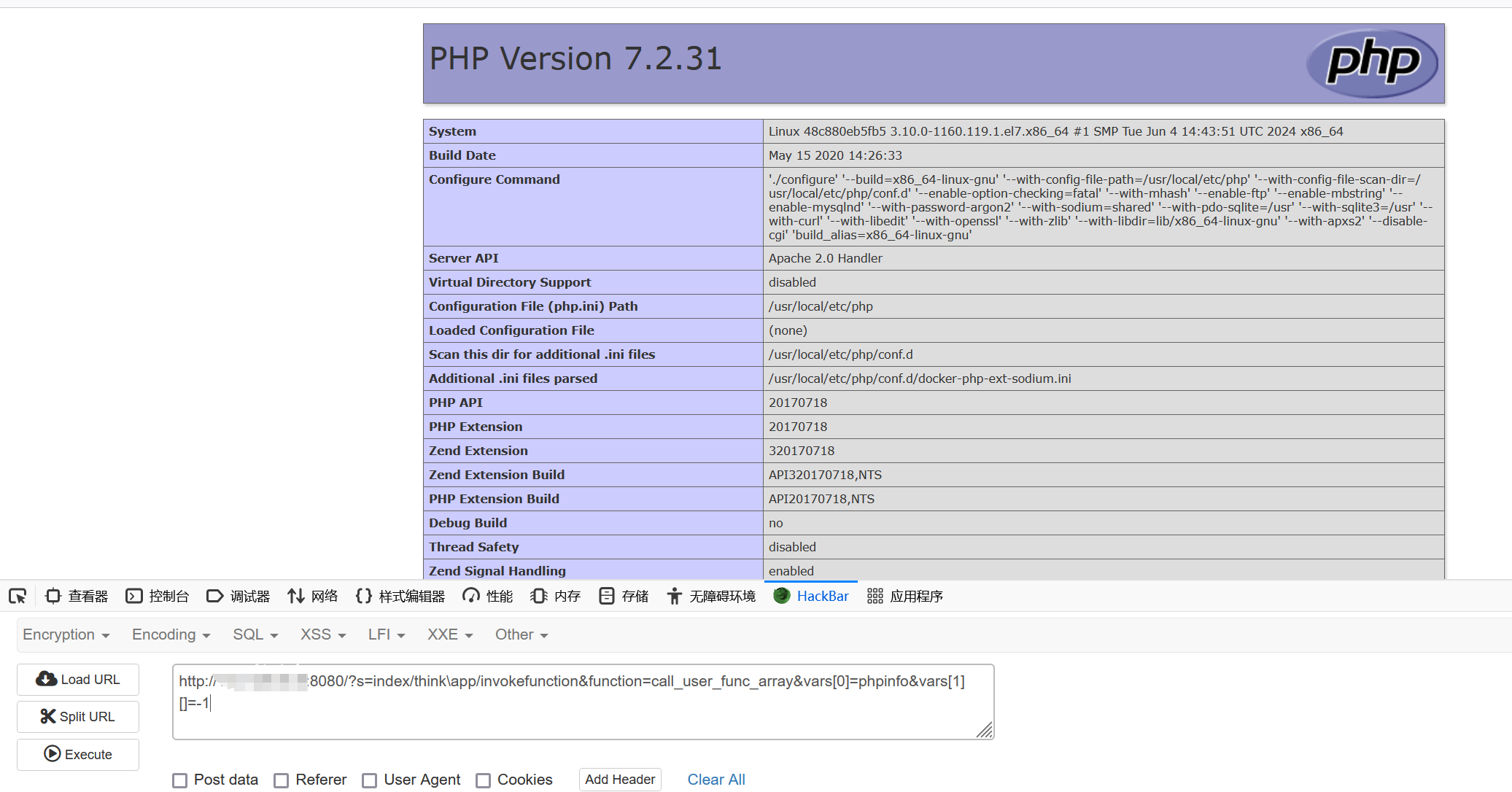Switch to the 样式编辑器 tab label

pyautogui.click(x=412, y=597)
